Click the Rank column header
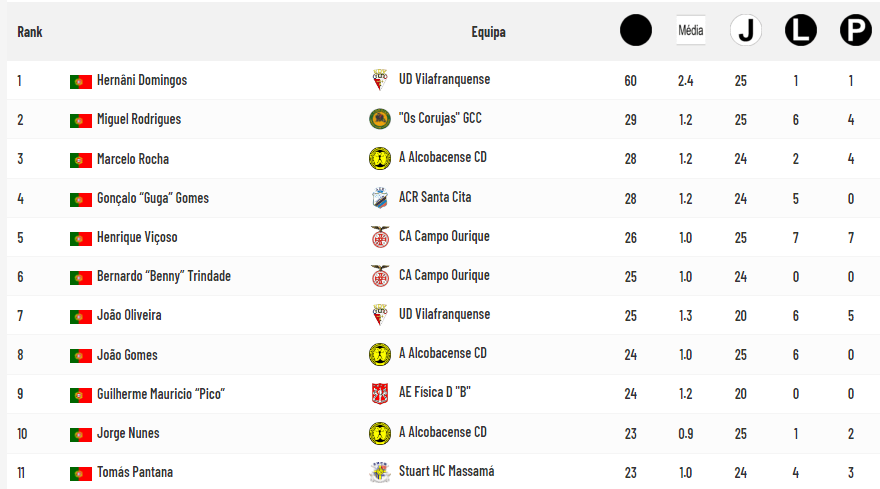Image resolution: width=880 pixels, height=489 pixels. point(30,32)
